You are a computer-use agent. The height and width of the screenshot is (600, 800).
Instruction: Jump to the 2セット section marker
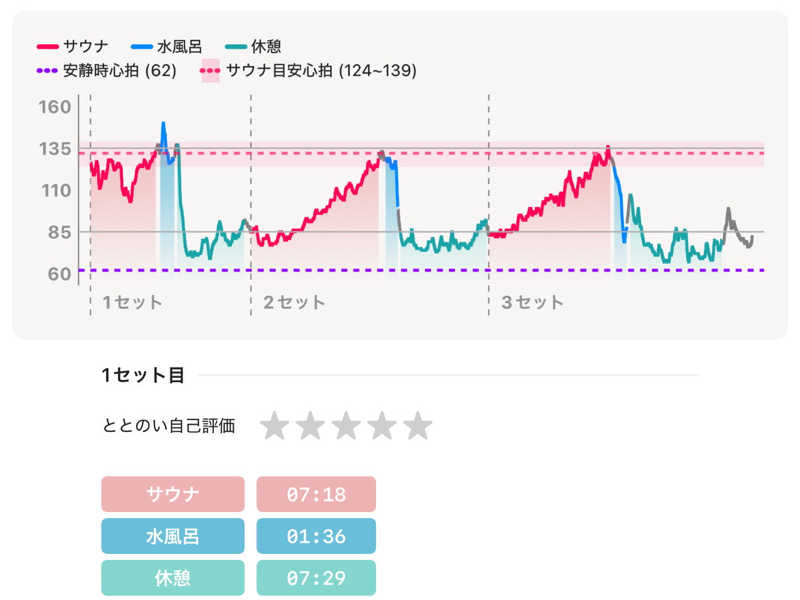click(x=292, y=302)
